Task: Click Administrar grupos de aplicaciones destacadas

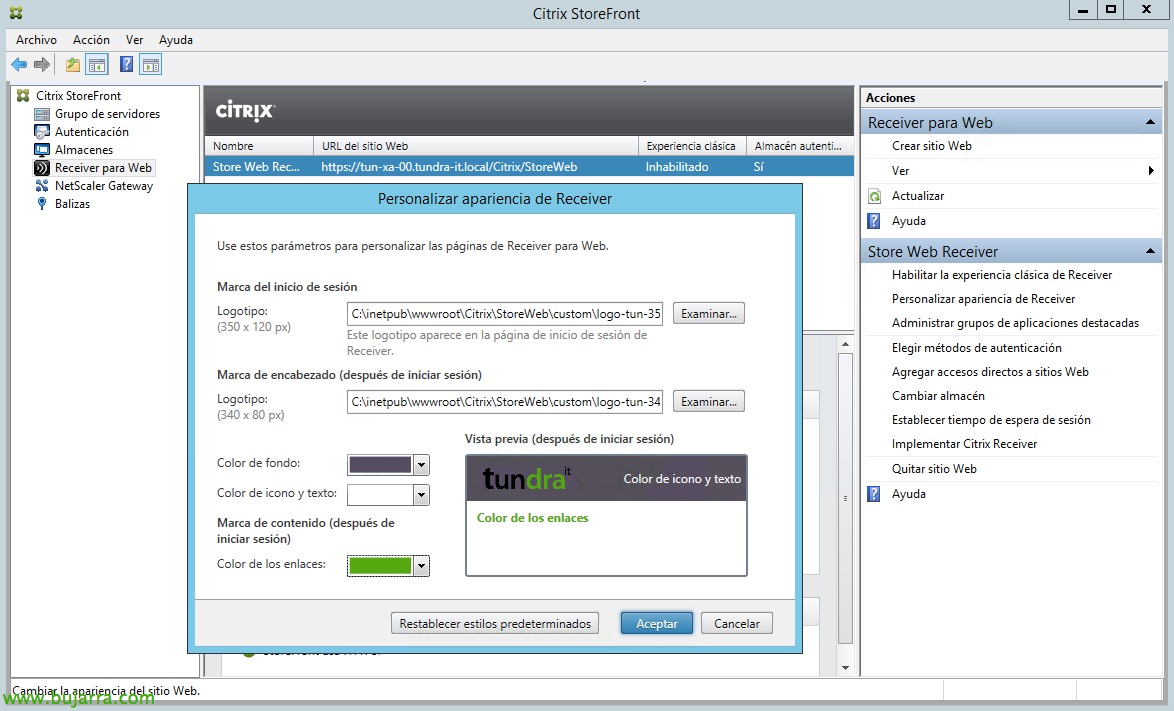Action: coord(1015,323)
